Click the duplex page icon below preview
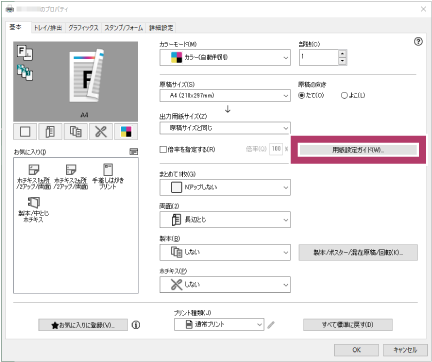The width and height of the screenshot is (432, 362). click(x=50, y=132)
